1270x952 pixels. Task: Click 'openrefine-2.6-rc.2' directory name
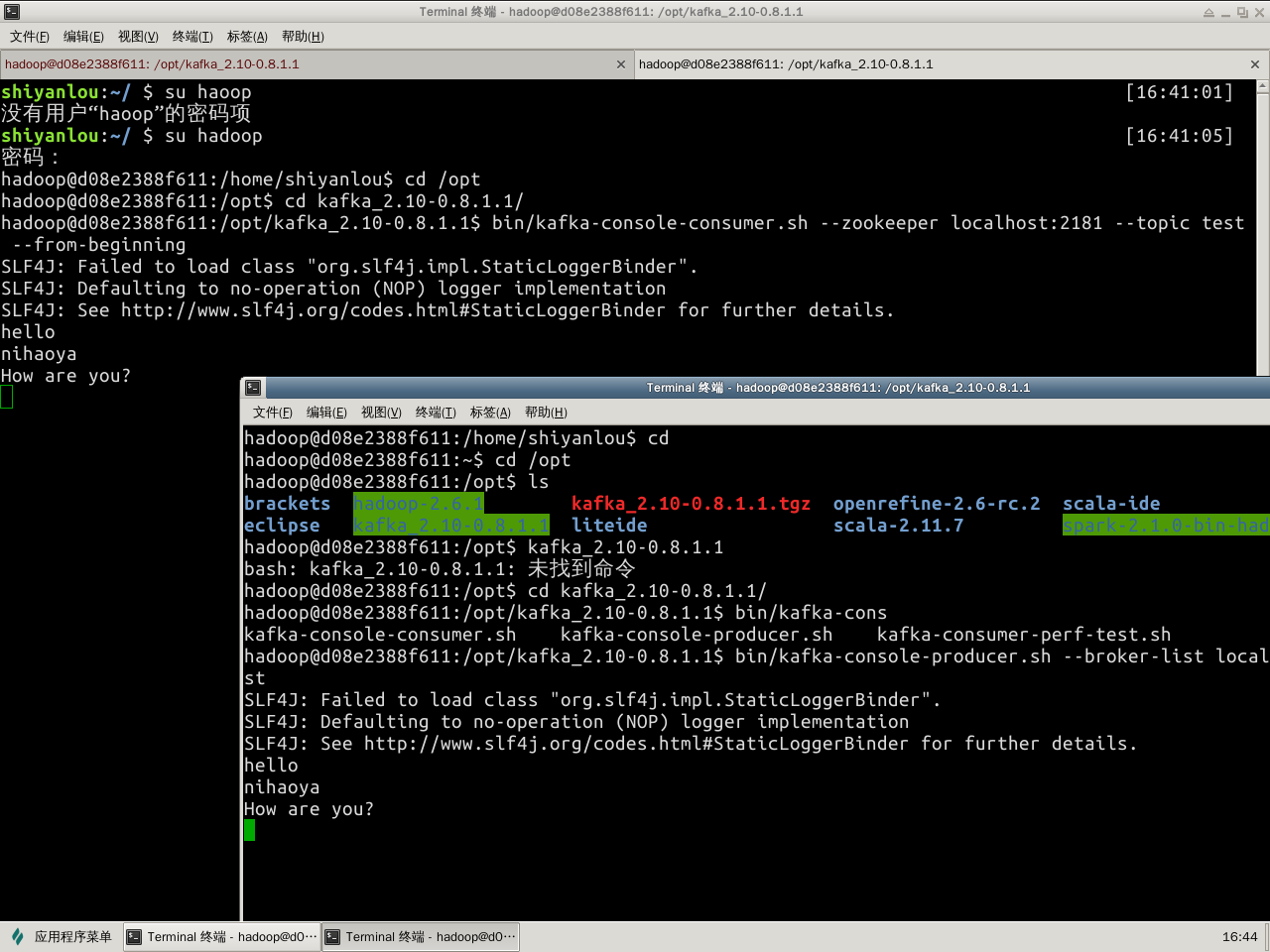pyautogui.click(x=937, y=504)
